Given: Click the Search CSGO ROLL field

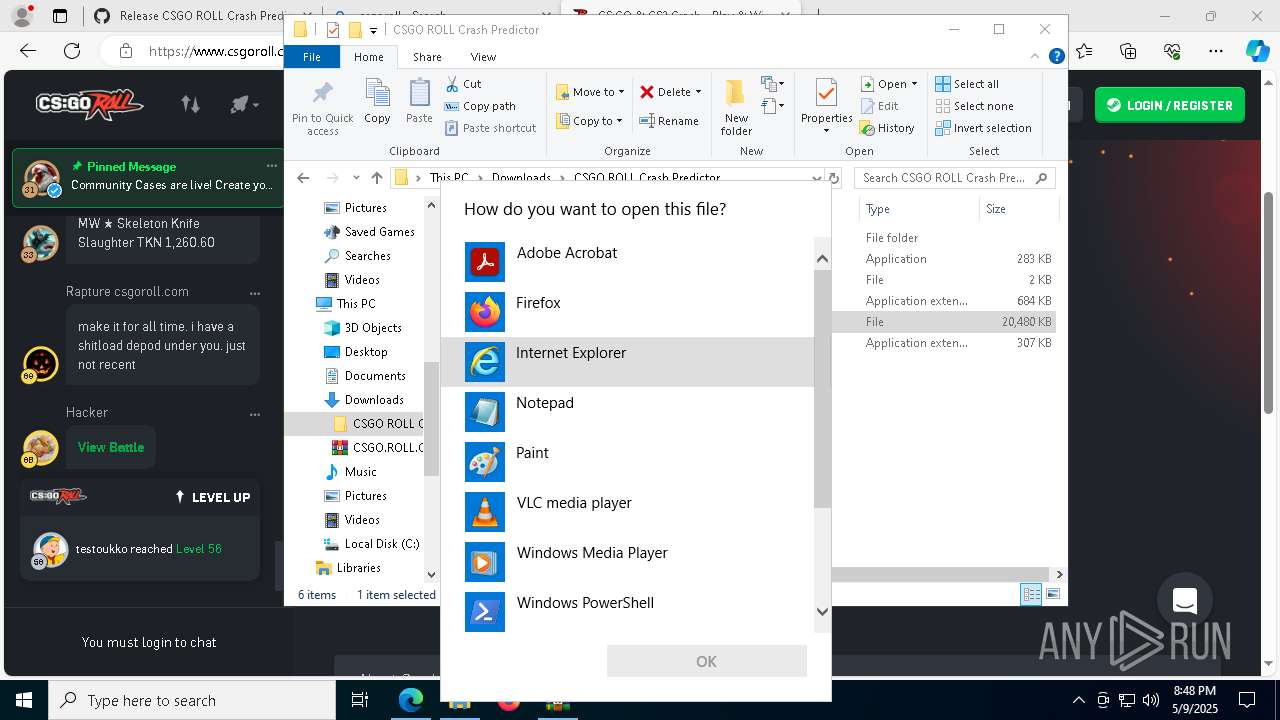Looking at the screenshot, I should coord(955,178).
